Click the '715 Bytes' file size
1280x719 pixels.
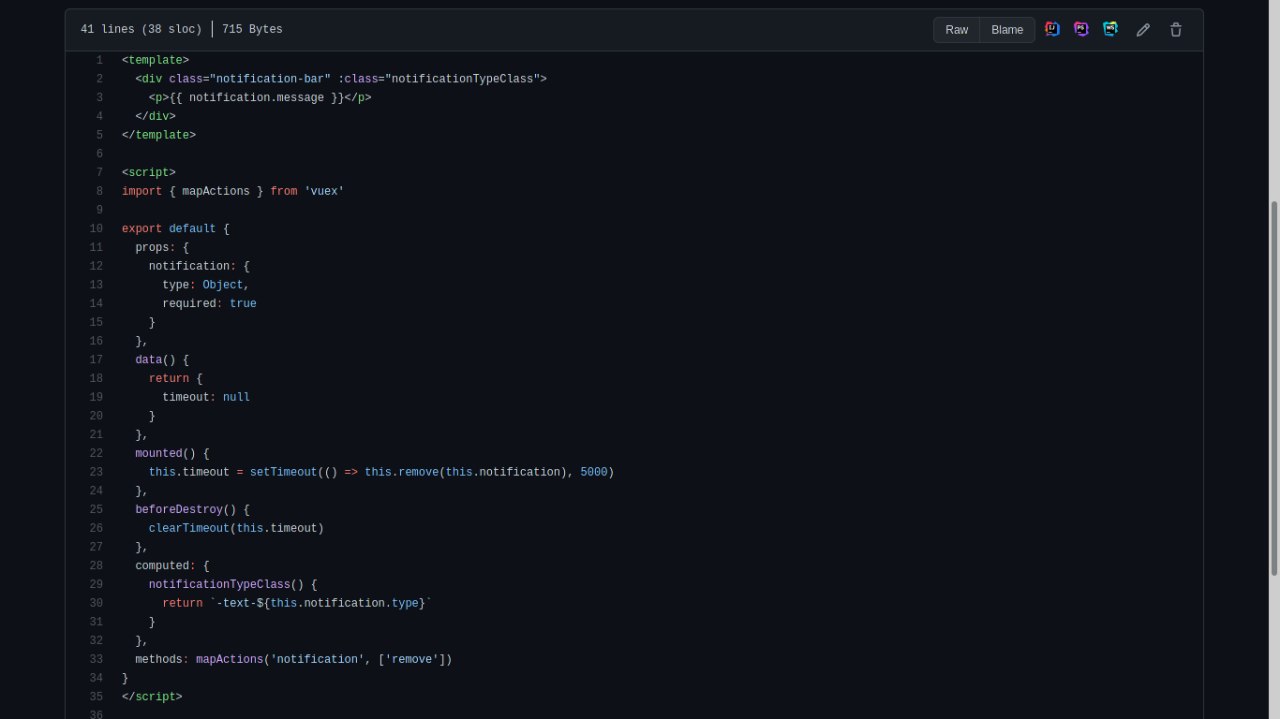tap(252, 30)
